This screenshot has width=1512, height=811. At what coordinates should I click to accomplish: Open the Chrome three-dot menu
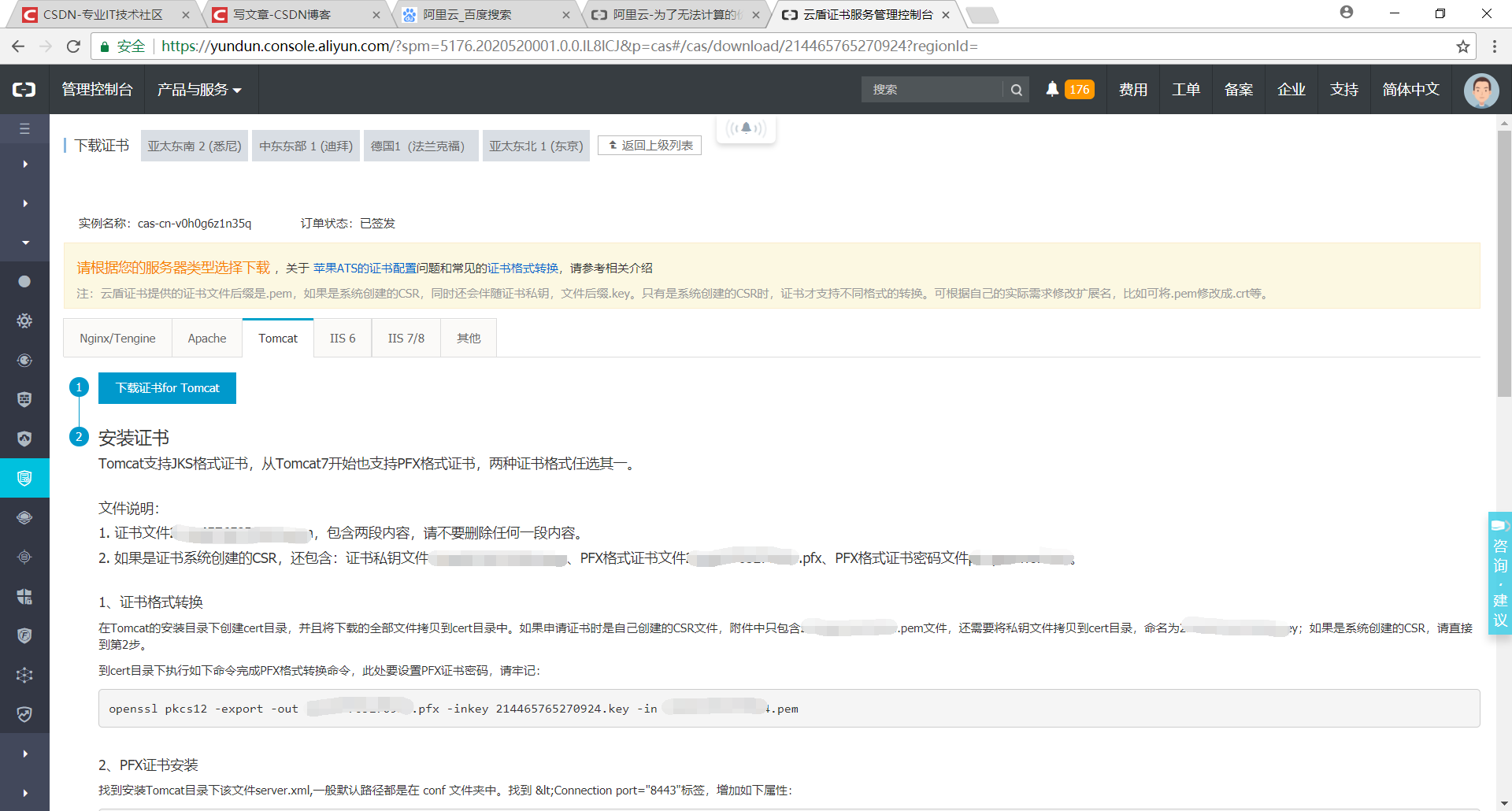point(1494,46)
